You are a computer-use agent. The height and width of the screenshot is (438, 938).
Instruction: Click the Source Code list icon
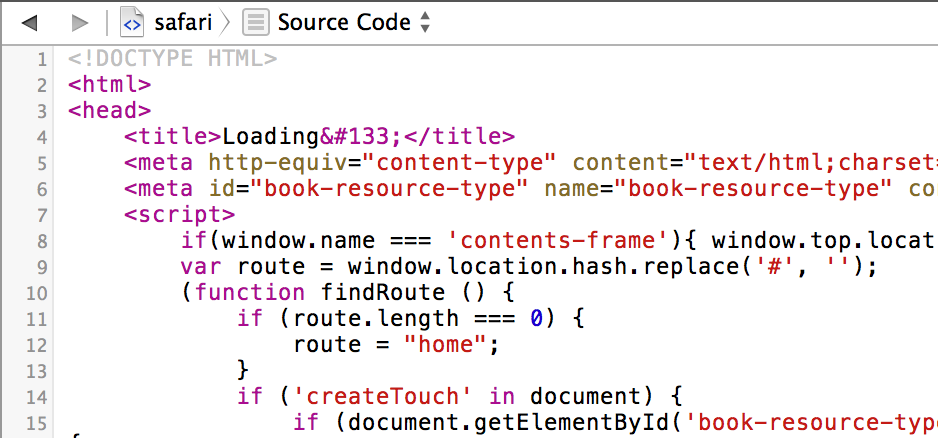point(256,22)
